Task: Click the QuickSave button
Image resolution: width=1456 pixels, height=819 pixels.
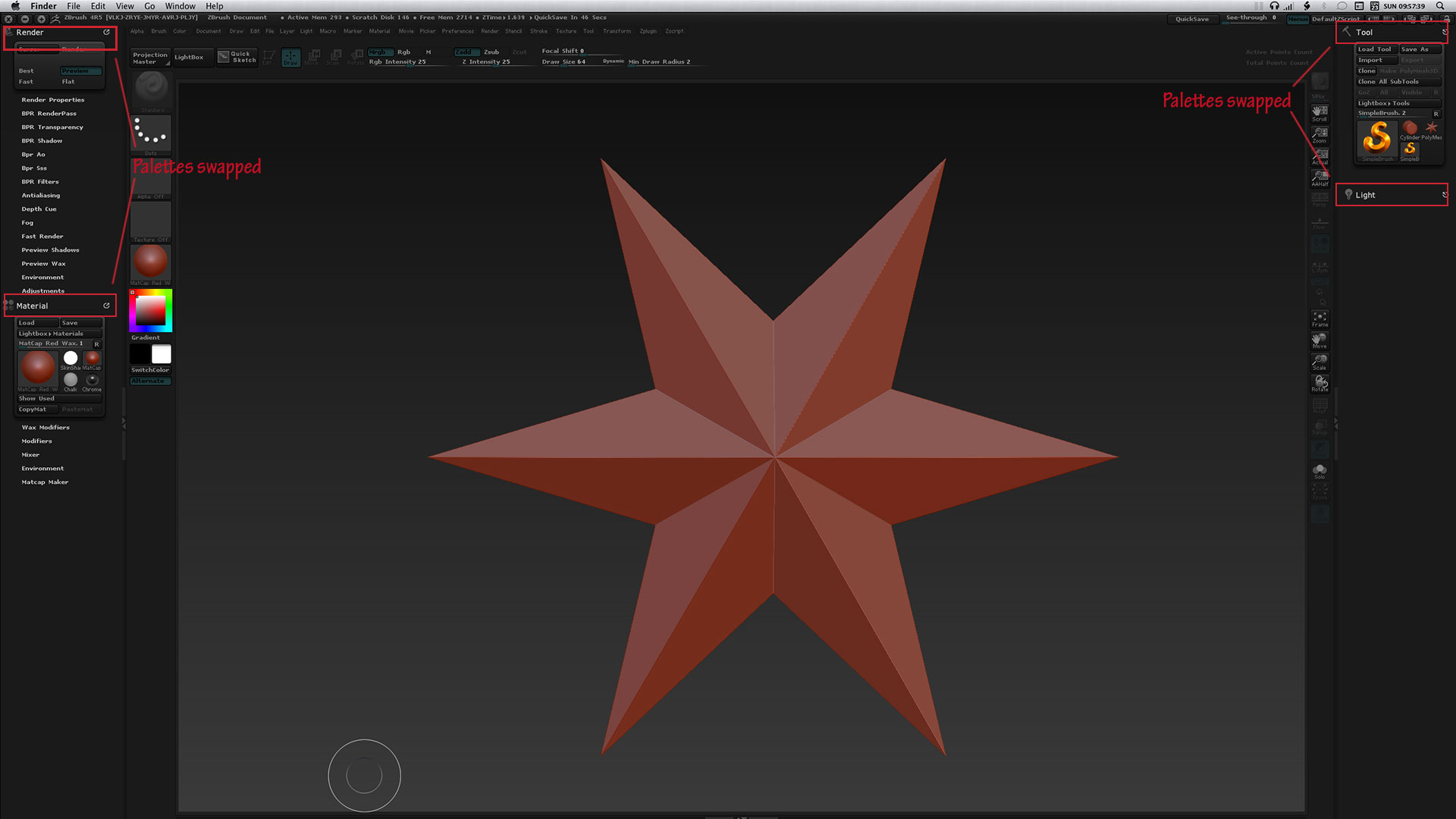Action: click(x=1192, y=18)
